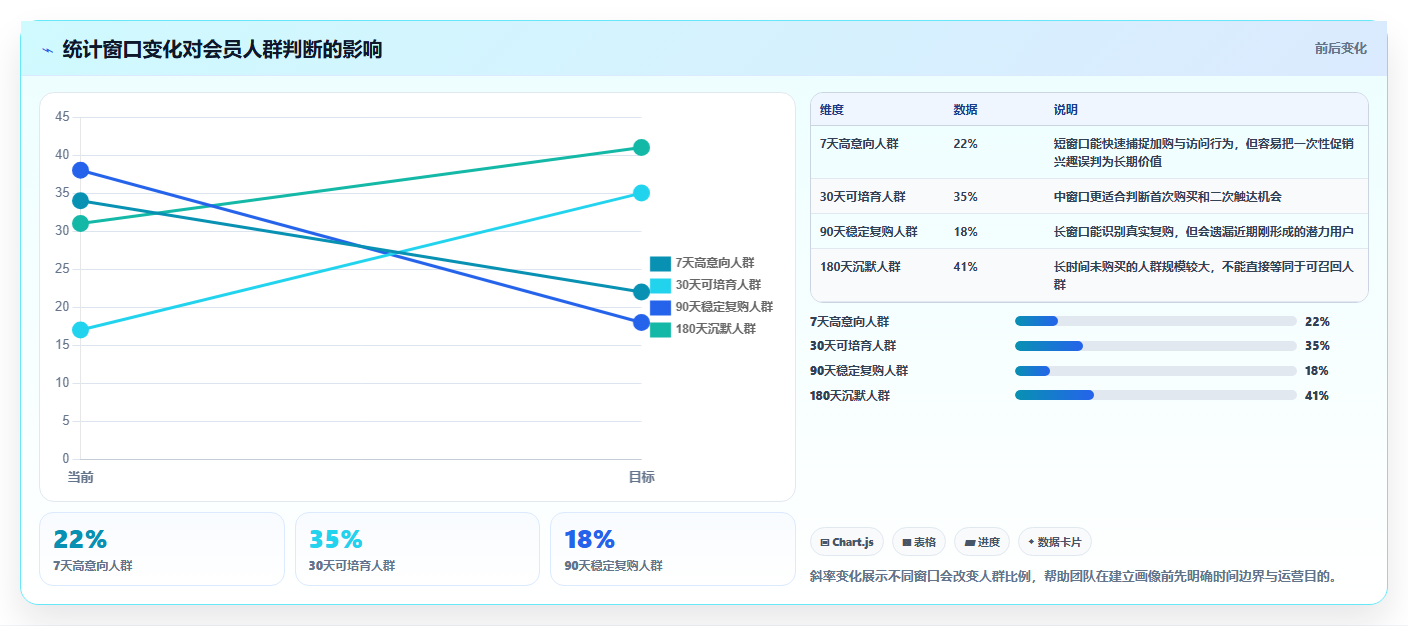Viewport: 1408px width, 626px height.
Task: Click the 7天高意向人群 data point at 目标
Action: coord(641,292)
